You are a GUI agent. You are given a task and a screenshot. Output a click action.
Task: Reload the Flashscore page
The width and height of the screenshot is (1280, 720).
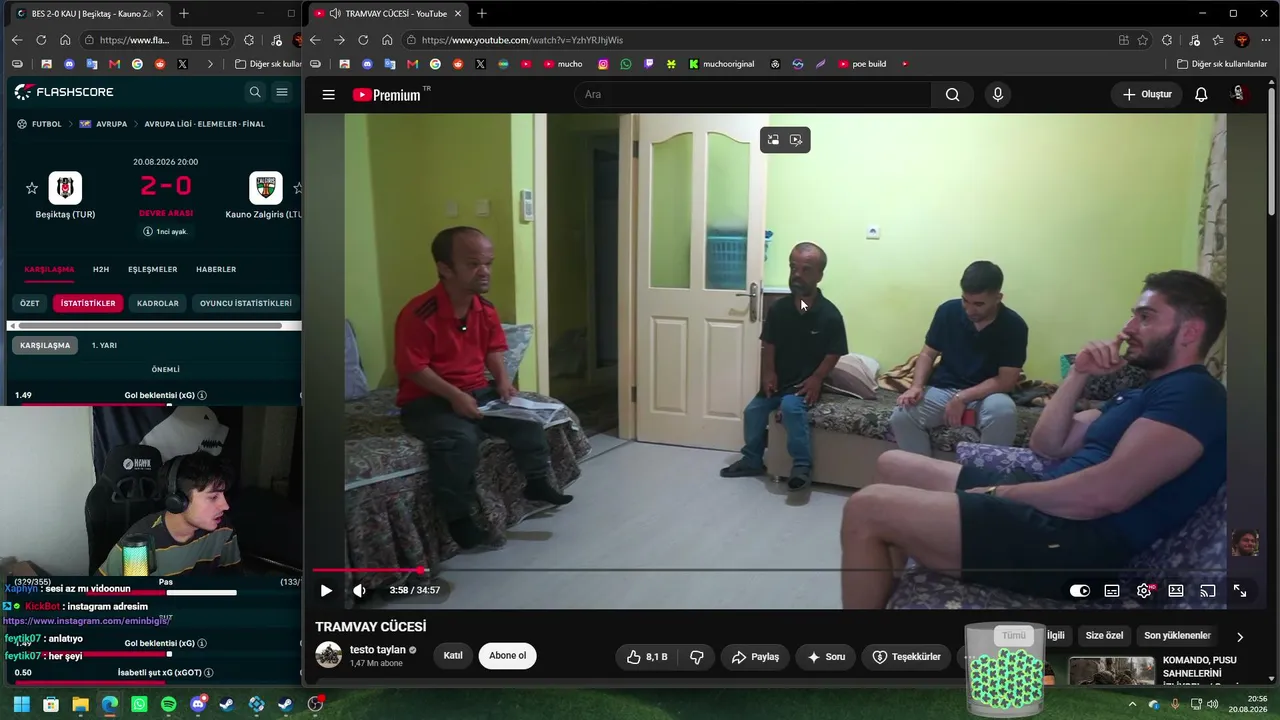(x=41, y=40)
